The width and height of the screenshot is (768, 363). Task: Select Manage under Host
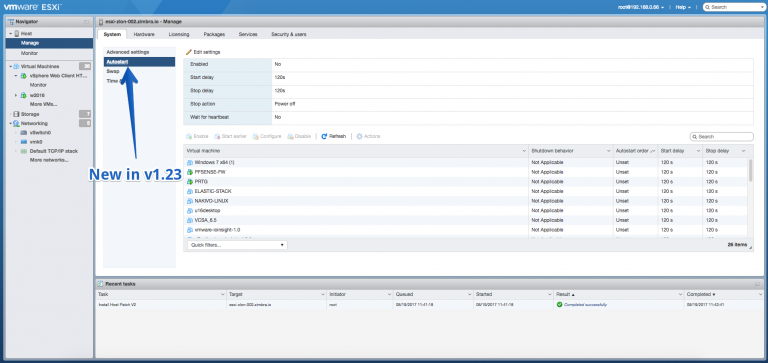click(49, 43)
